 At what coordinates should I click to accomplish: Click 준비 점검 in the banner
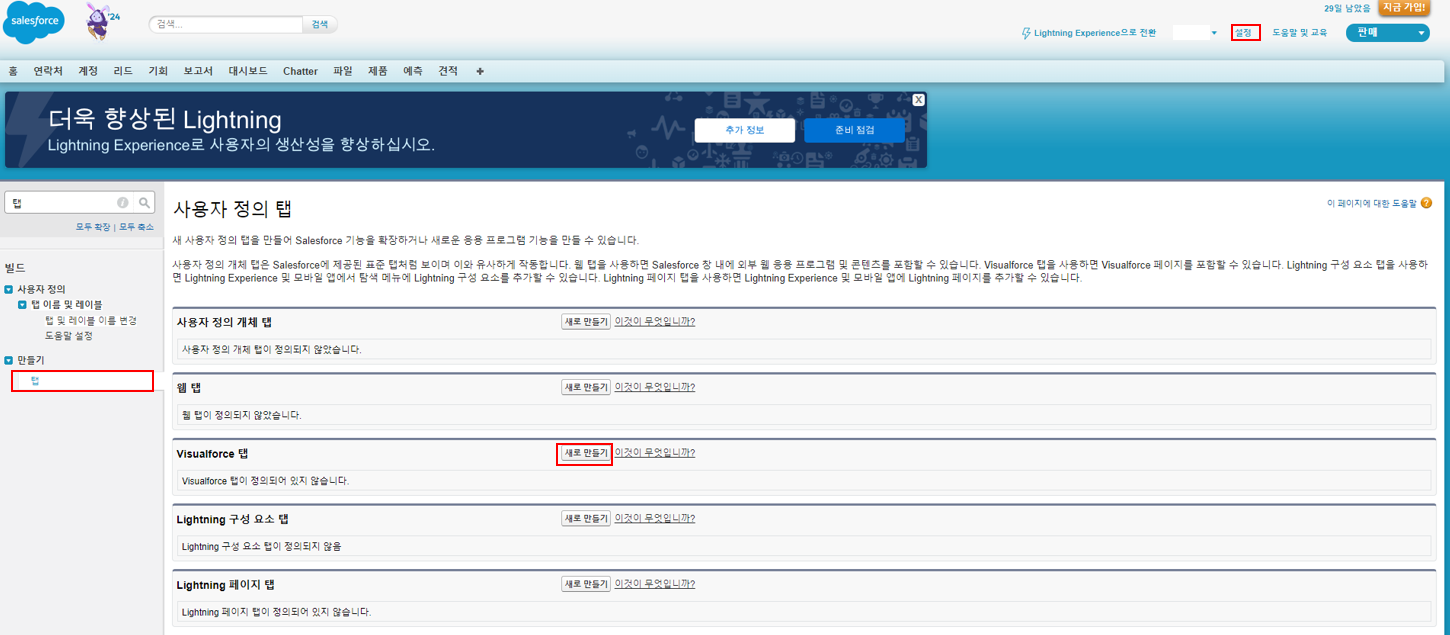tap(854, 130)
